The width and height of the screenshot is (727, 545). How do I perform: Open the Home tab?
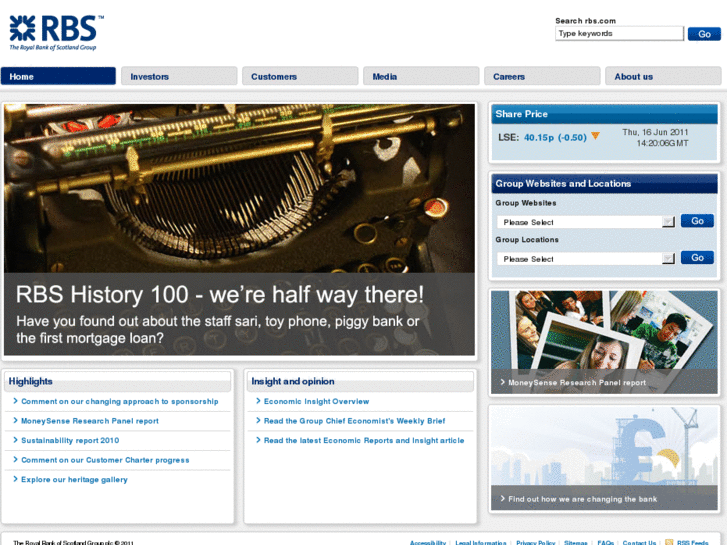[58, 76]
